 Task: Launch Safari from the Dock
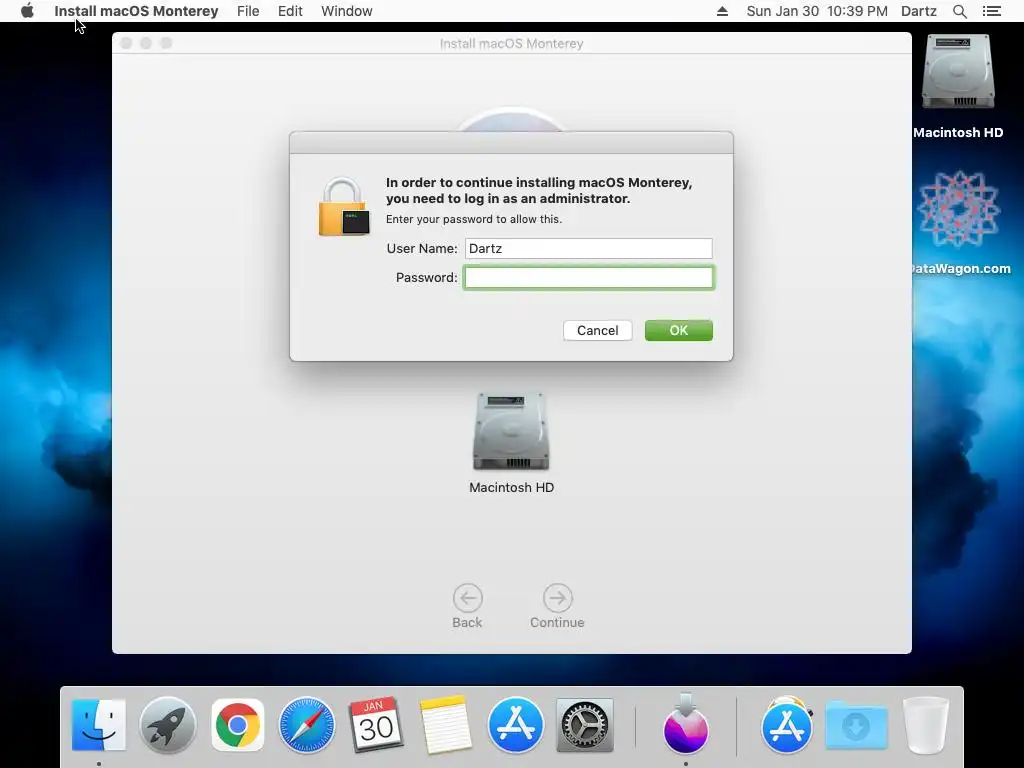(x=307, y=725)
